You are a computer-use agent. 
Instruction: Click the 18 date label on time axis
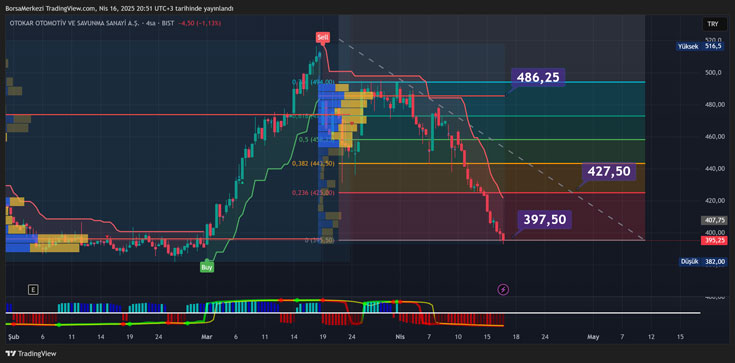(x=516, y=337)
